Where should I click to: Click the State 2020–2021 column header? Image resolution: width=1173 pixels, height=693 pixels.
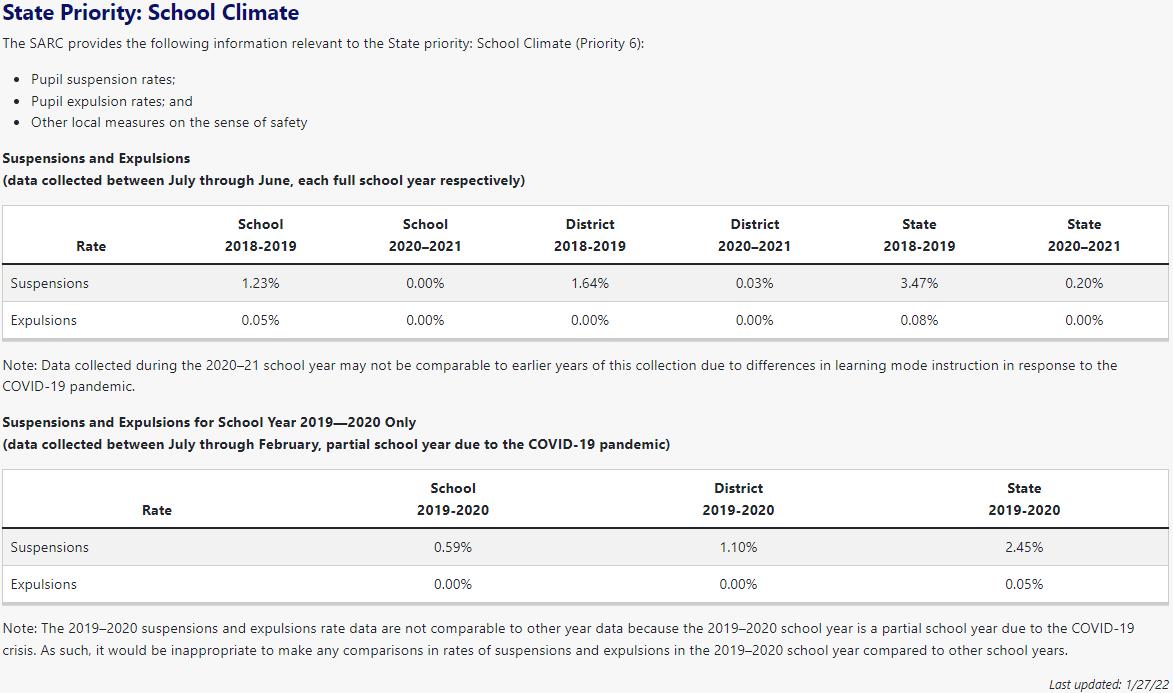pos(1084,235)
